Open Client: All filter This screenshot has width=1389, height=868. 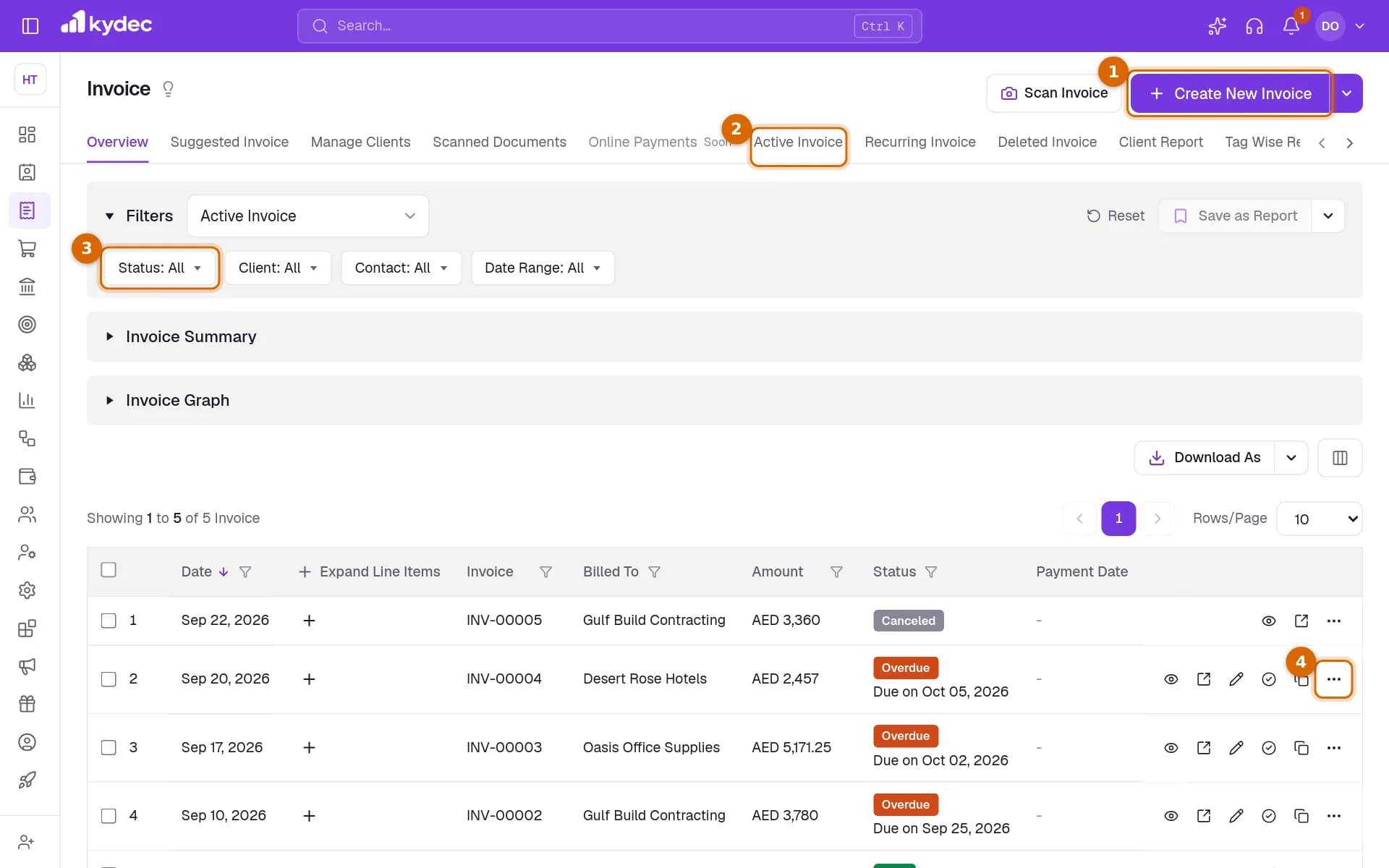pyautogui.click(x=278, y=268)
